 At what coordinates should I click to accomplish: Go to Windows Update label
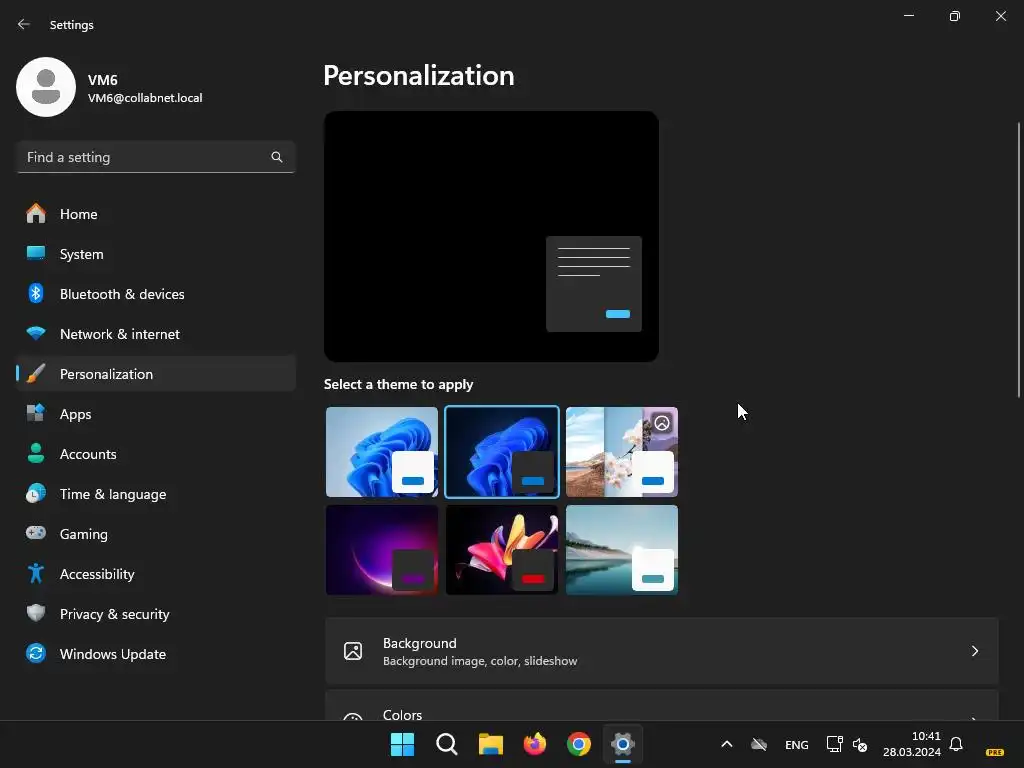[x=113, y=654]
